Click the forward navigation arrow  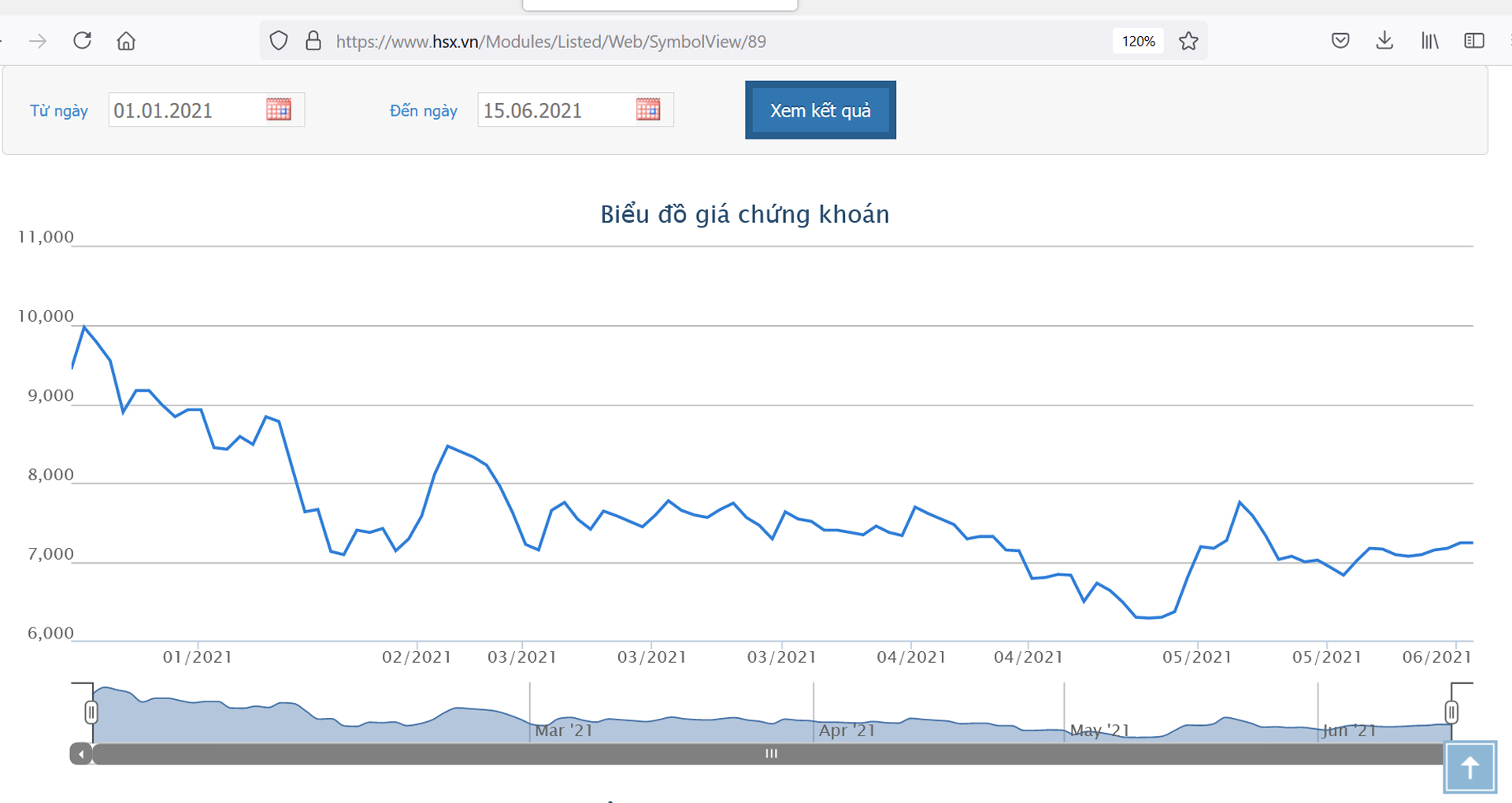click(38, 41)
